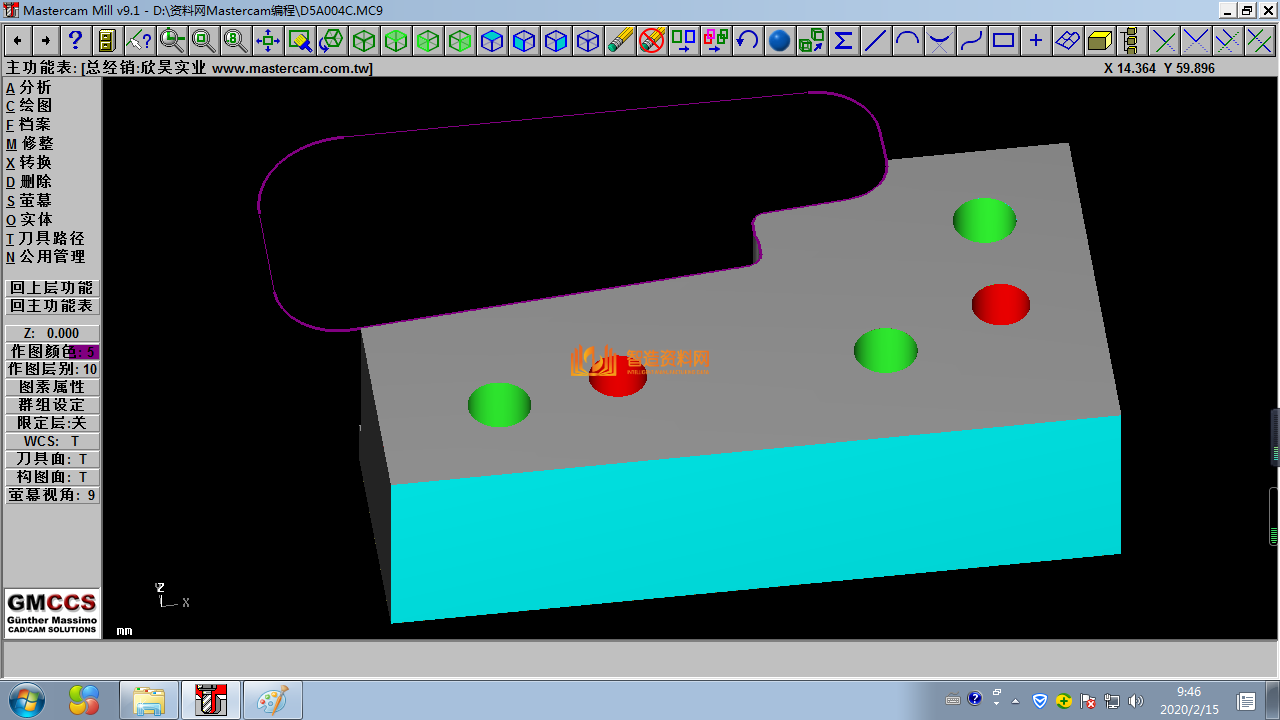Select the shading blue sphere icon

[779, 41]
